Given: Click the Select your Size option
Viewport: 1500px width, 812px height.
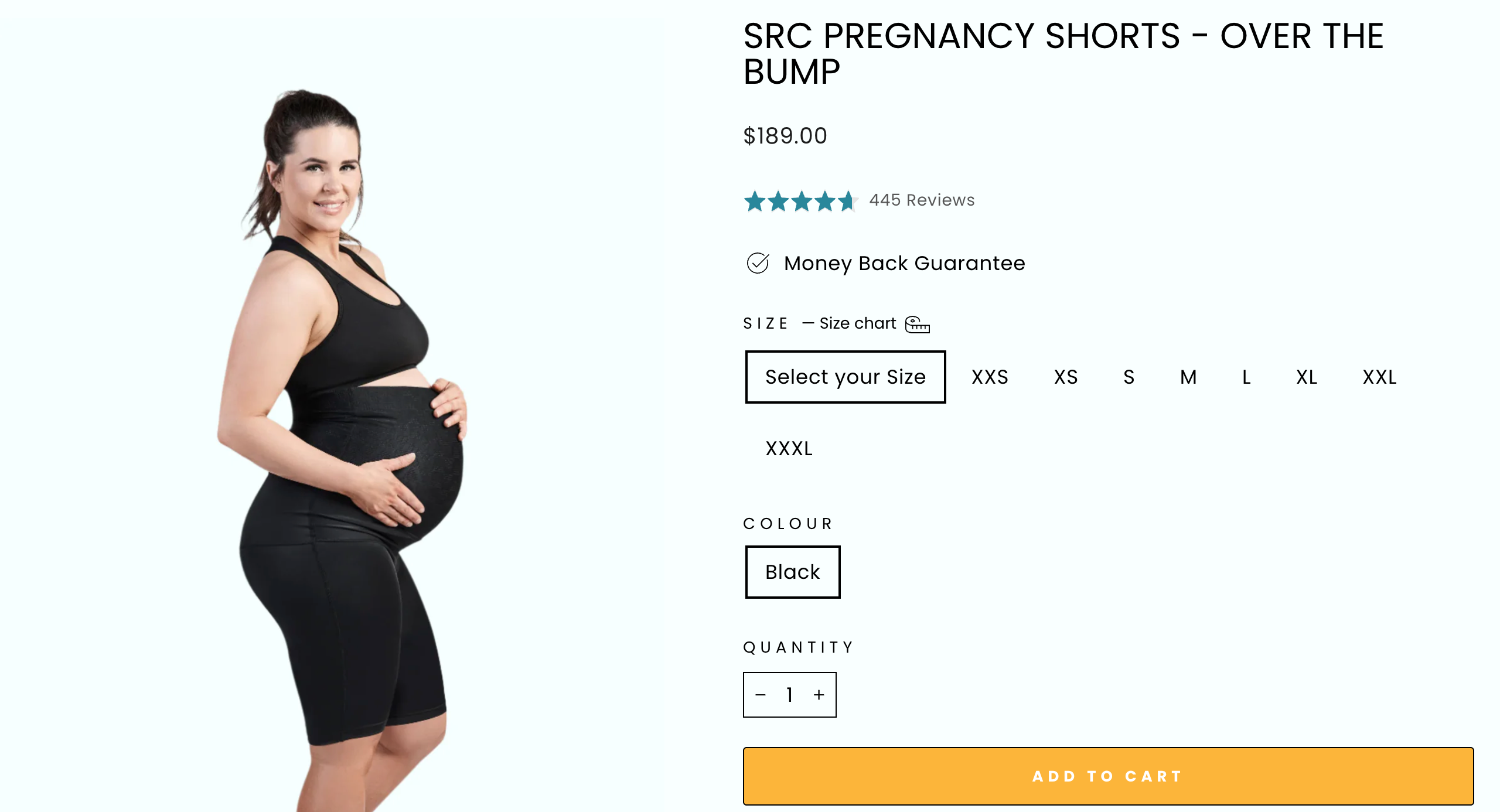Looking at the screenshot, I should [845, 377].
